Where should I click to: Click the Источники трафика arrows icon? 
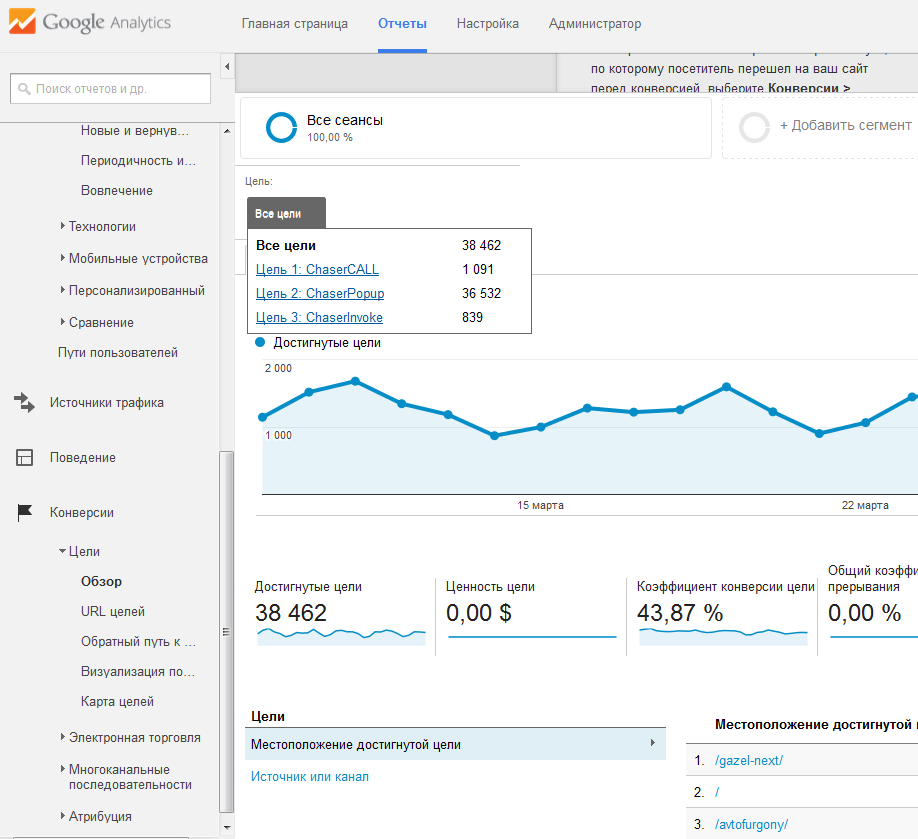click(24, 402)
